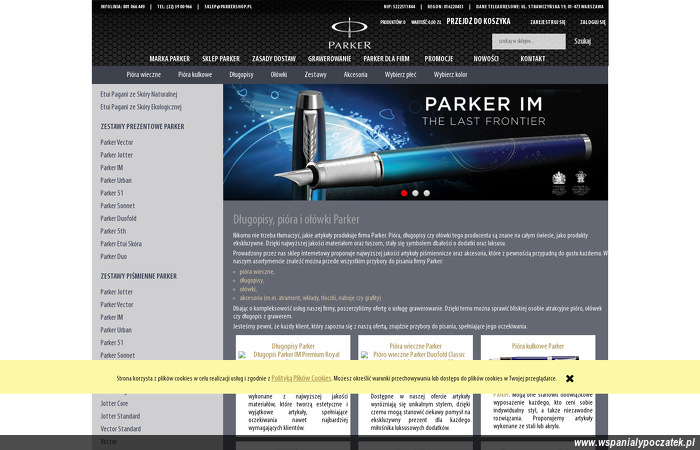Click the akcesoria bullet link
The image size is (700, 450).
point(310,298)
